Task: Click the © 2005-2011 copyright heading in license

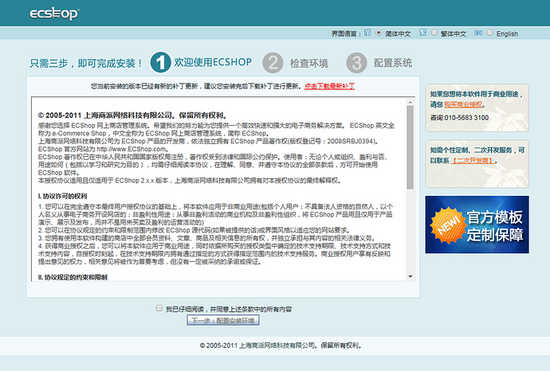Action: (133, 115)
